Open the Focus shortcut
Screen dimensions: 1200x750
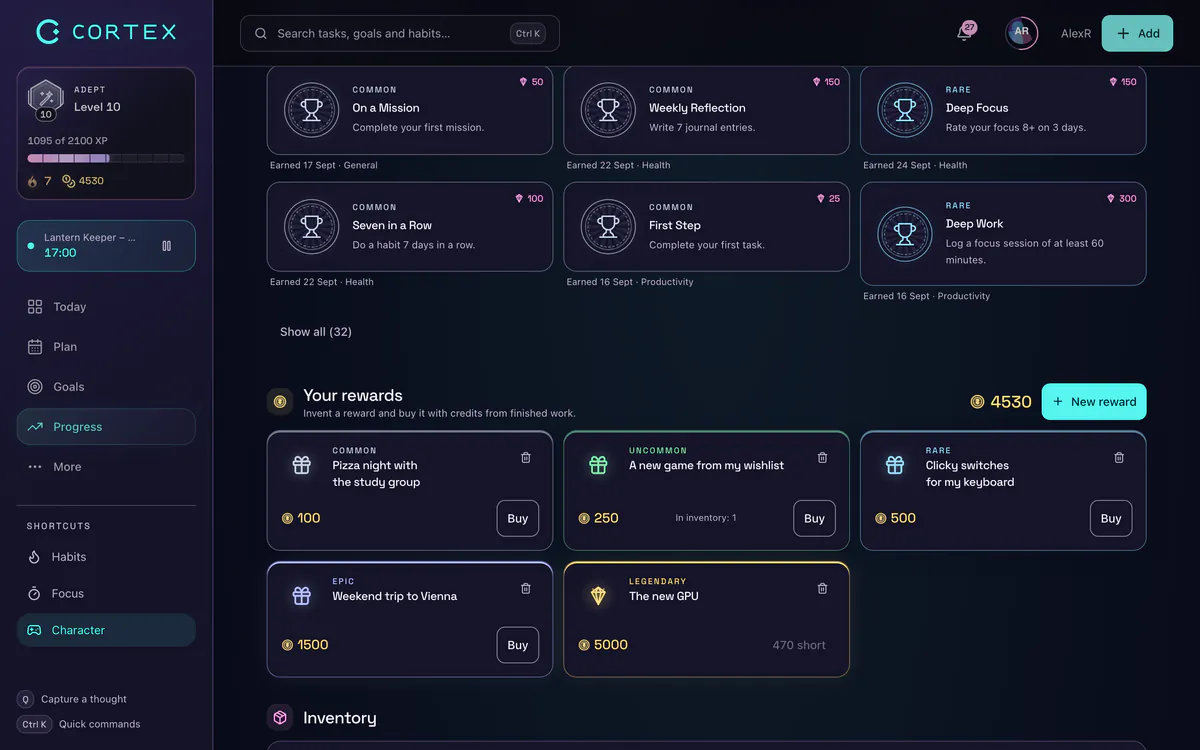(x=106, y=594)
